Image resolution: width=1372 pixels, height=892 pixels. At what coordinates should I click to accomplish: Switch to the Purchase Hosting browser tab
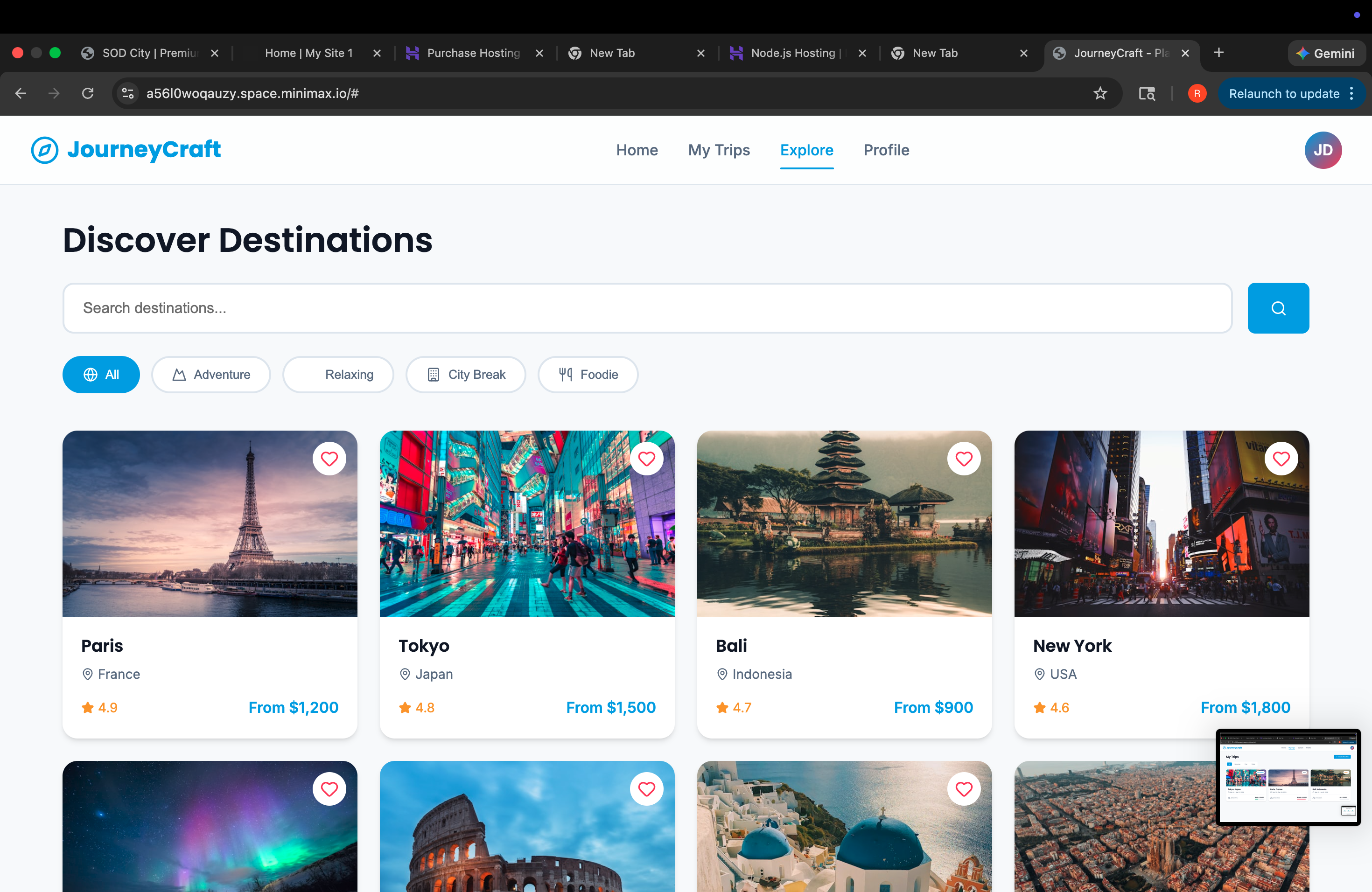pyautogui.click(x=473, y=53)
